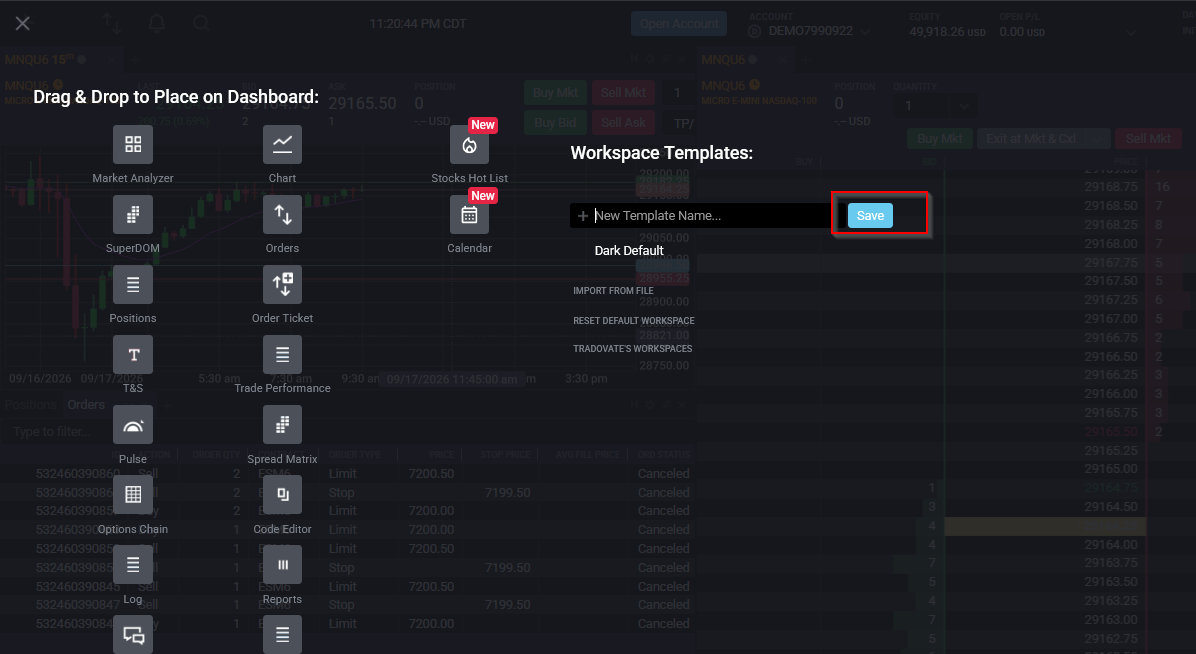This screenshot has height=654, width=1196.
Task: Select the Reports module icon
Action: (x=282, y=565)
